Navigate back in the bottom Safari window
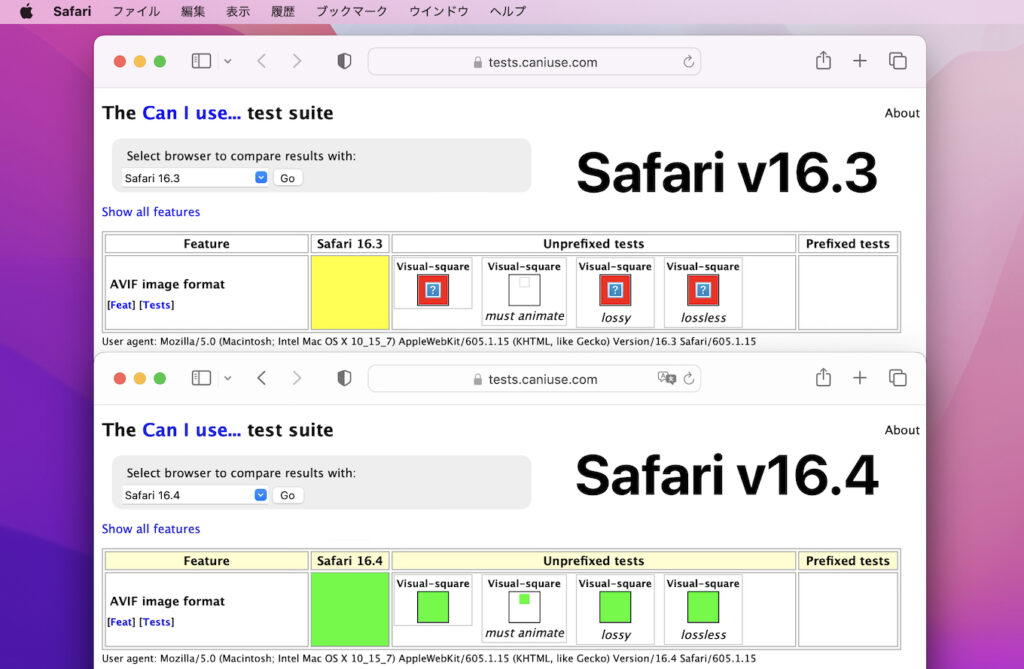The height and width of the screenshot is (669, 1024). pos(261,377)
